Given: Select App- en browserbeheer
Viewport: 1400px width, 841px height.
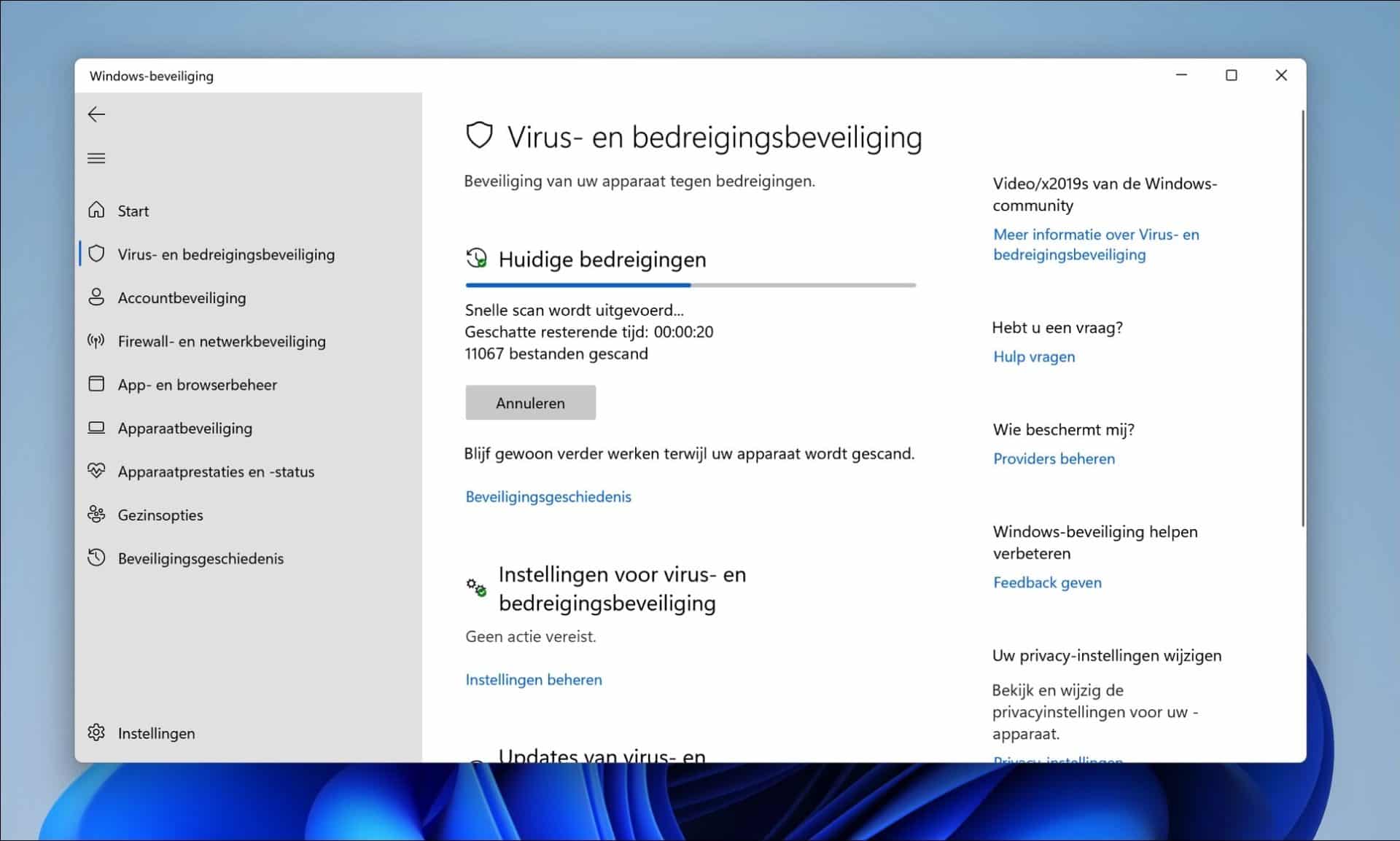Looking at the screenshot, I should point(197,384).
